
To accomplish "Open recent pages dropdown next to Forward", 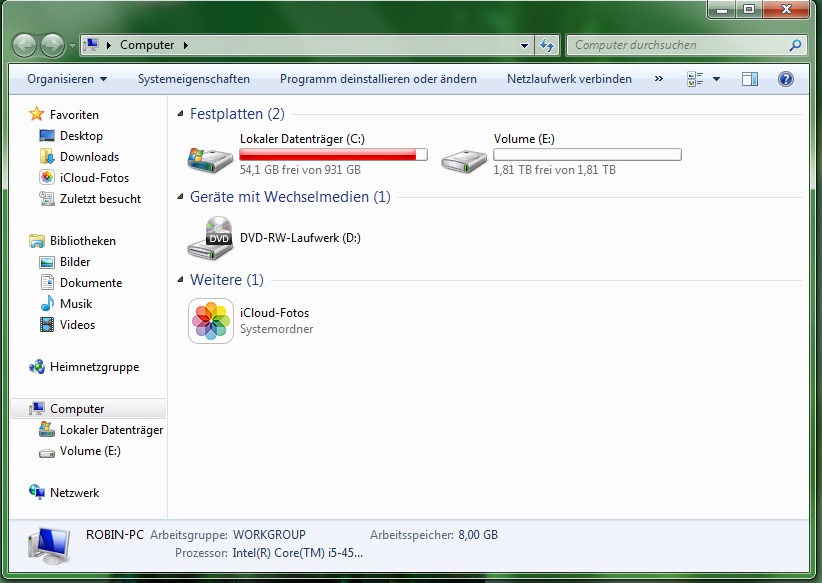I will click(72, 46).
